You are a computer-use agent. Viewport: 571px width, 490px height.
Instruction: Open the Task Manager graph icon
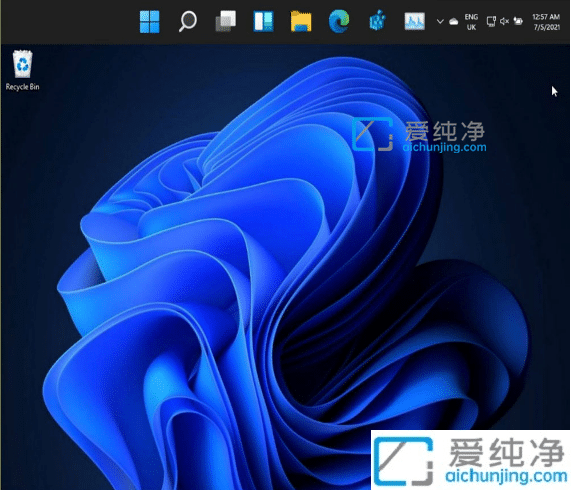tap(414, 21)
